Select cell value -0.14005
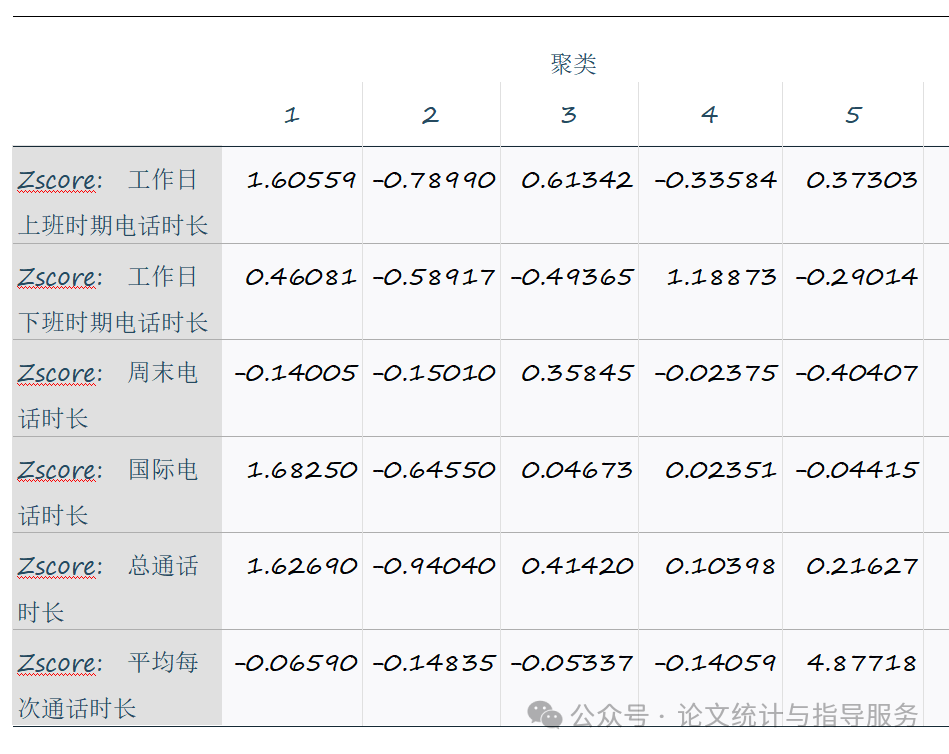This screenshot has width=949, height=754. 295,373
